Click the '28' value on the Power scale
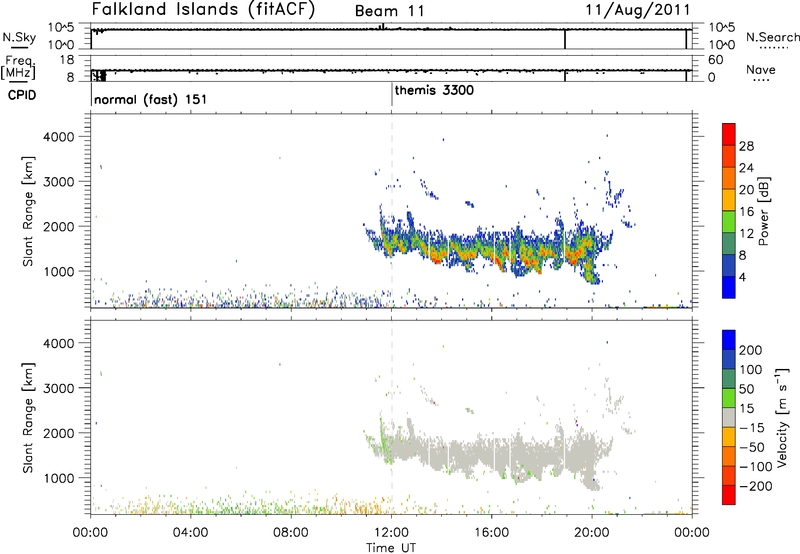 coord(746,146)
